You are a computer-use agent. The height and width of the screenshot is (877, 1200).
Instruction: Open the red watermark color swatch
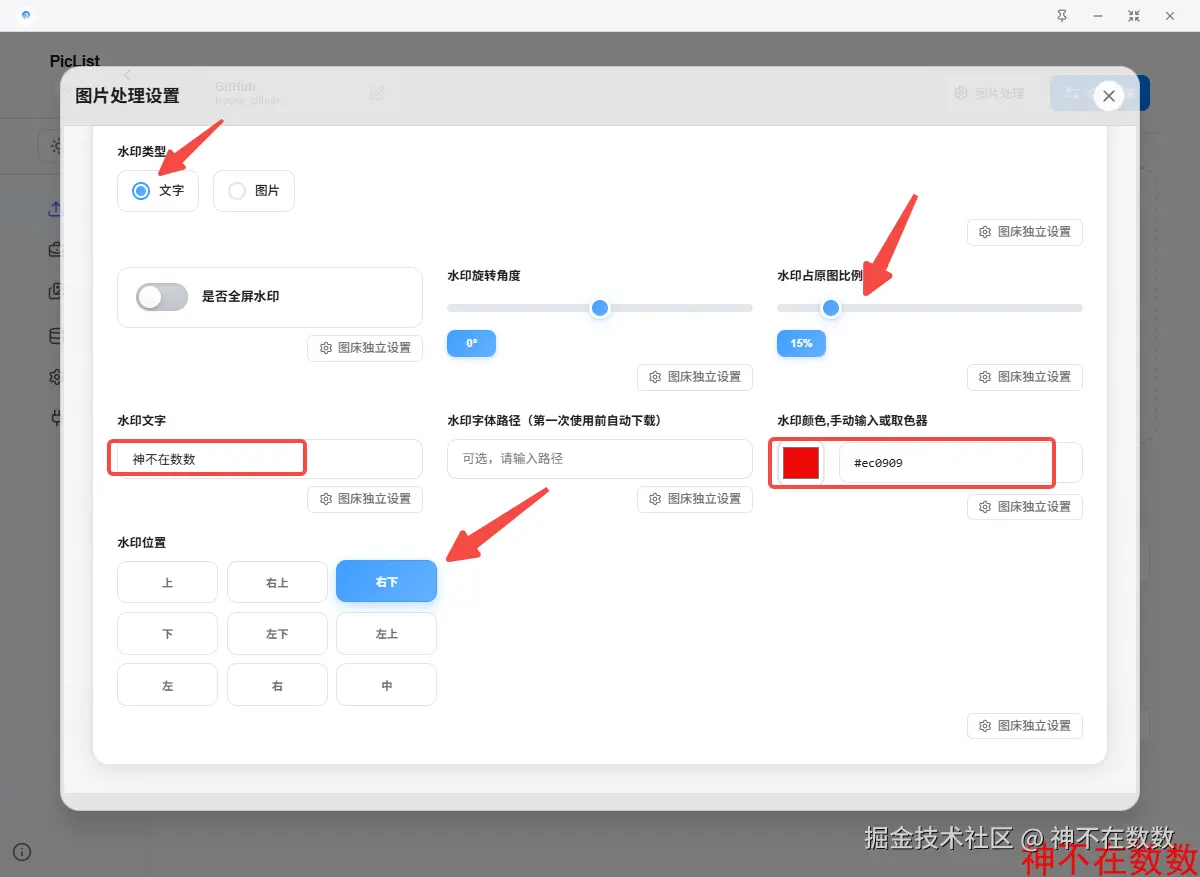point(801,463)
